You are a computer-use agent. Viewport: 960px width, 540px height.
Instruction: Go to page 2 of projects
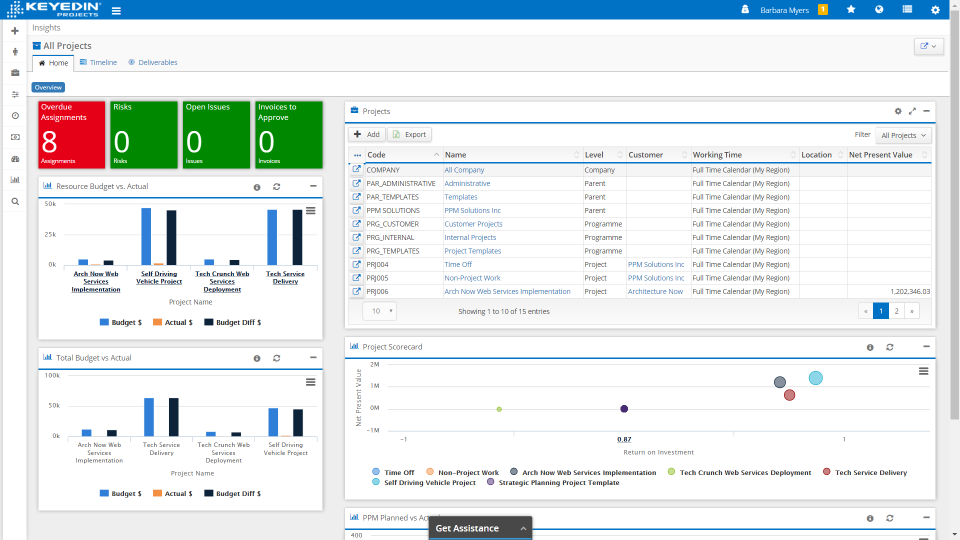coord(896,311)
